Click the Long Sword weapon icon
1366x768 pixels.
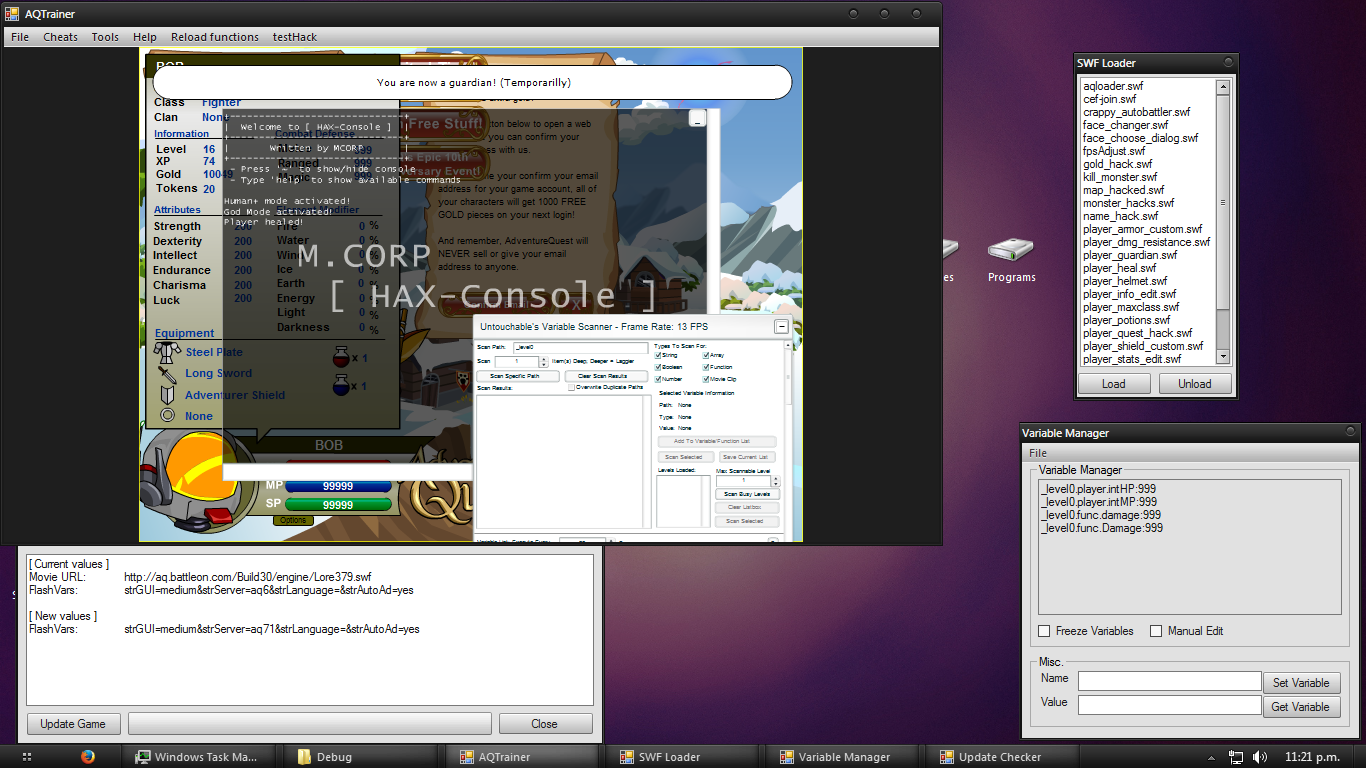click(x=167, y=374)
